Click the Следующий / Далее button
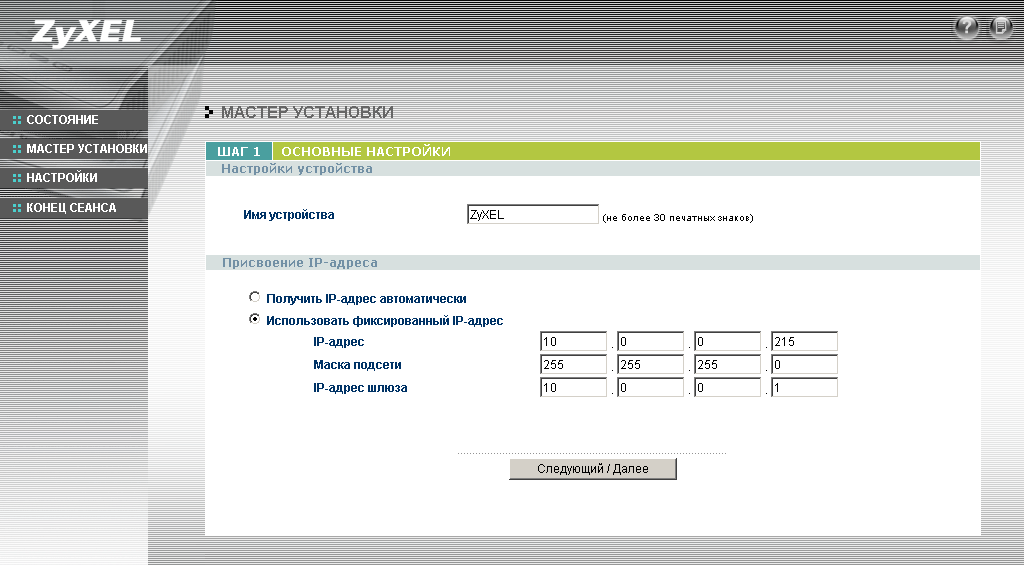Screen dimensions: 1024x565 click(x=593, y=469)
